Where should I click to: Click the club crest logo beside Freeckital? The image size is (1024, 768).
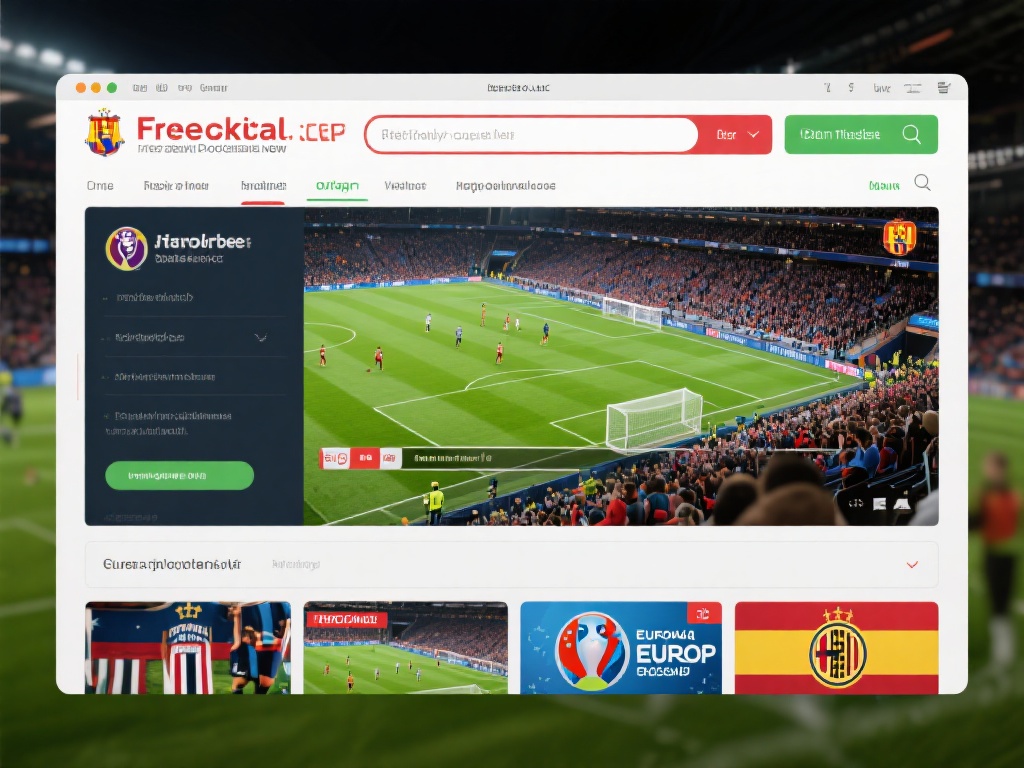coord(104,133)
